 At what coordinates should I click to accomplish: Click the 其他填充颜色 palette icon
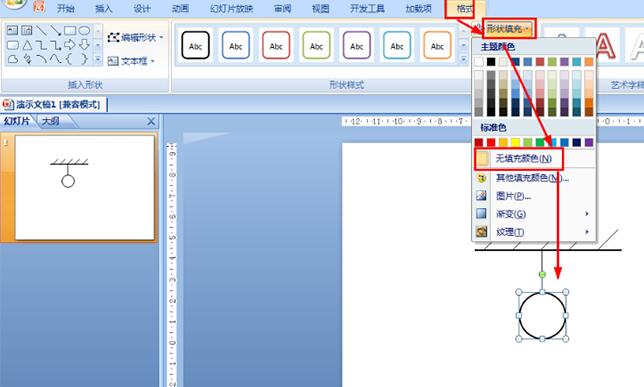tap(481, 178)
